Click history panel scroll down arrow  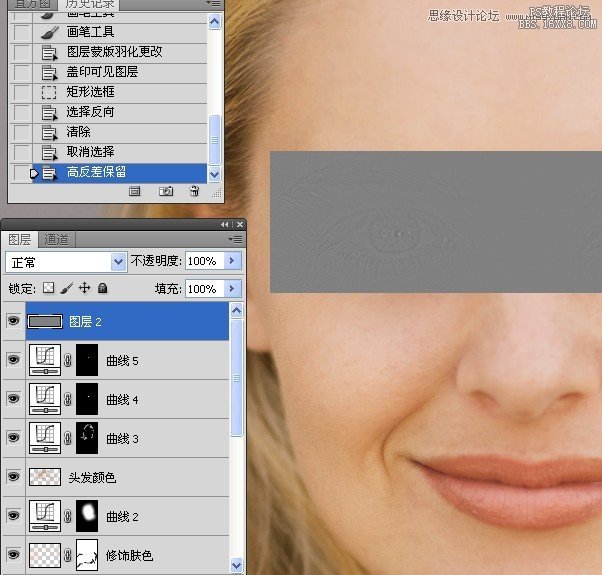[214, 175]
